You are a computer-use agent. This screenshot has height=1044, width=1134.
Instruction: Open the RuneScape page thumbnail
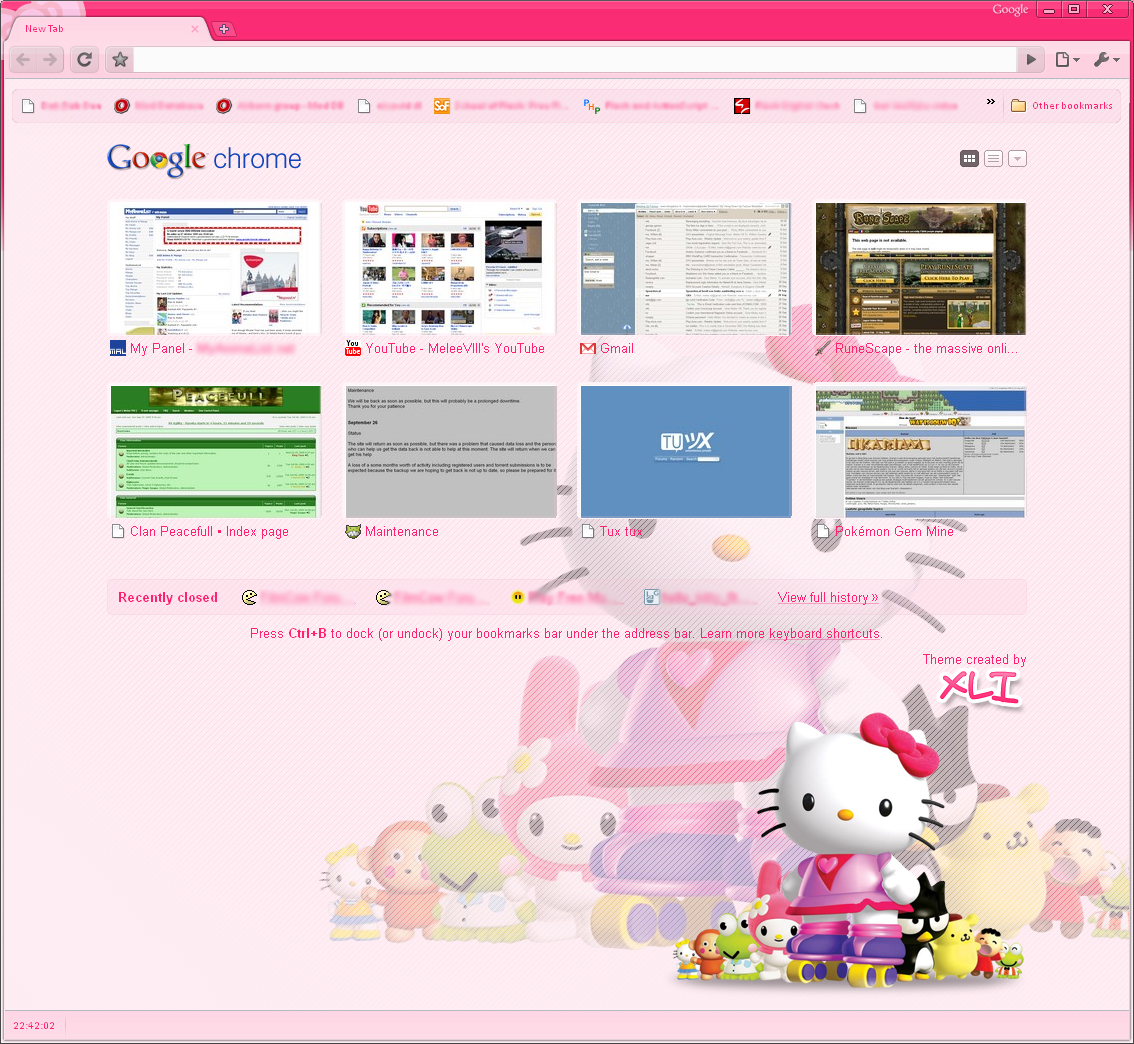(920, 268)
